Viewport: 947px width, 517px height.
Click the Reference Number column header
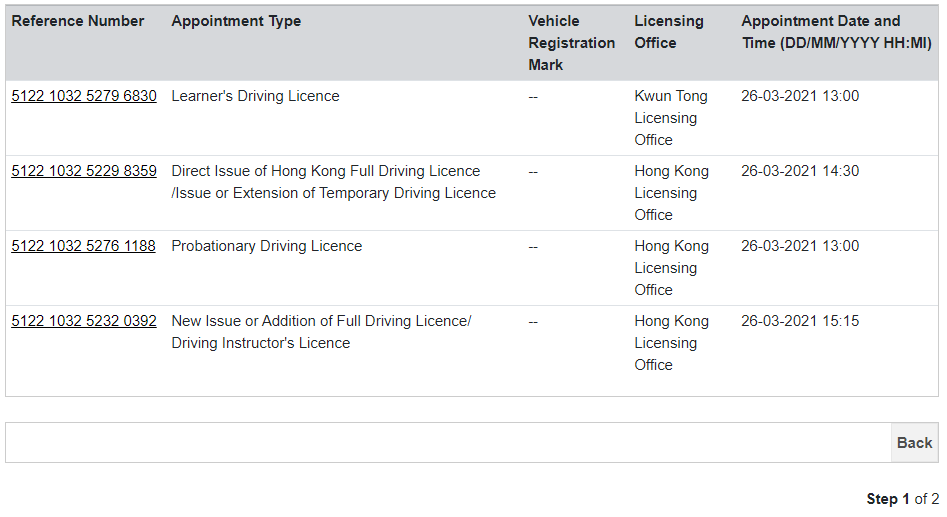coord(78,21)
